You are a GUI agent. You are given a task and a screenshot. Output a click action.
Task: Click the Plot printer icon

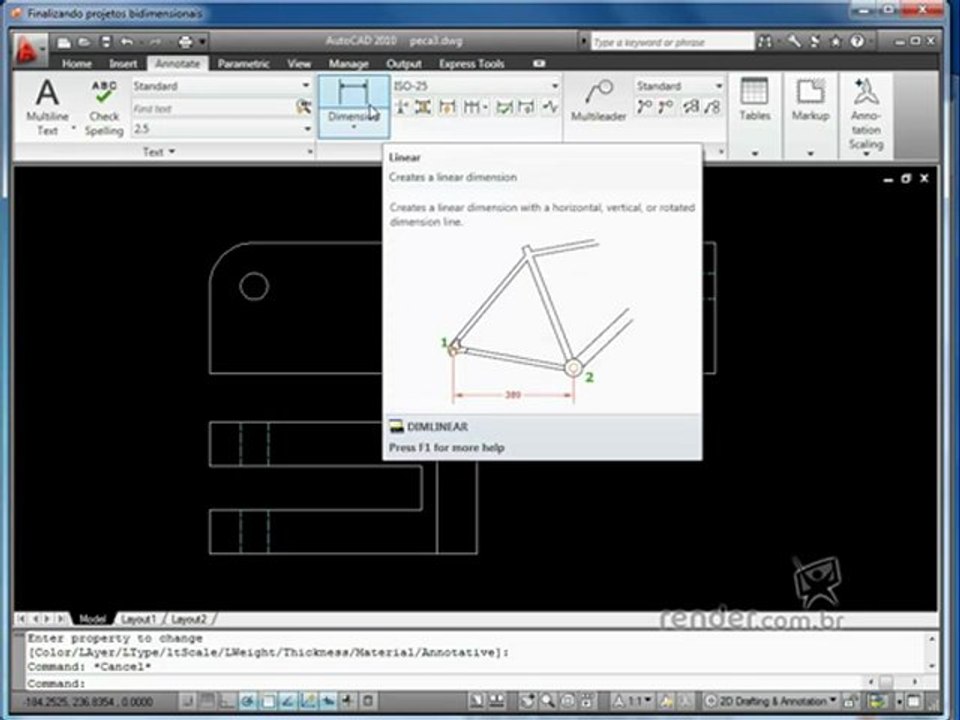[185, 42]
